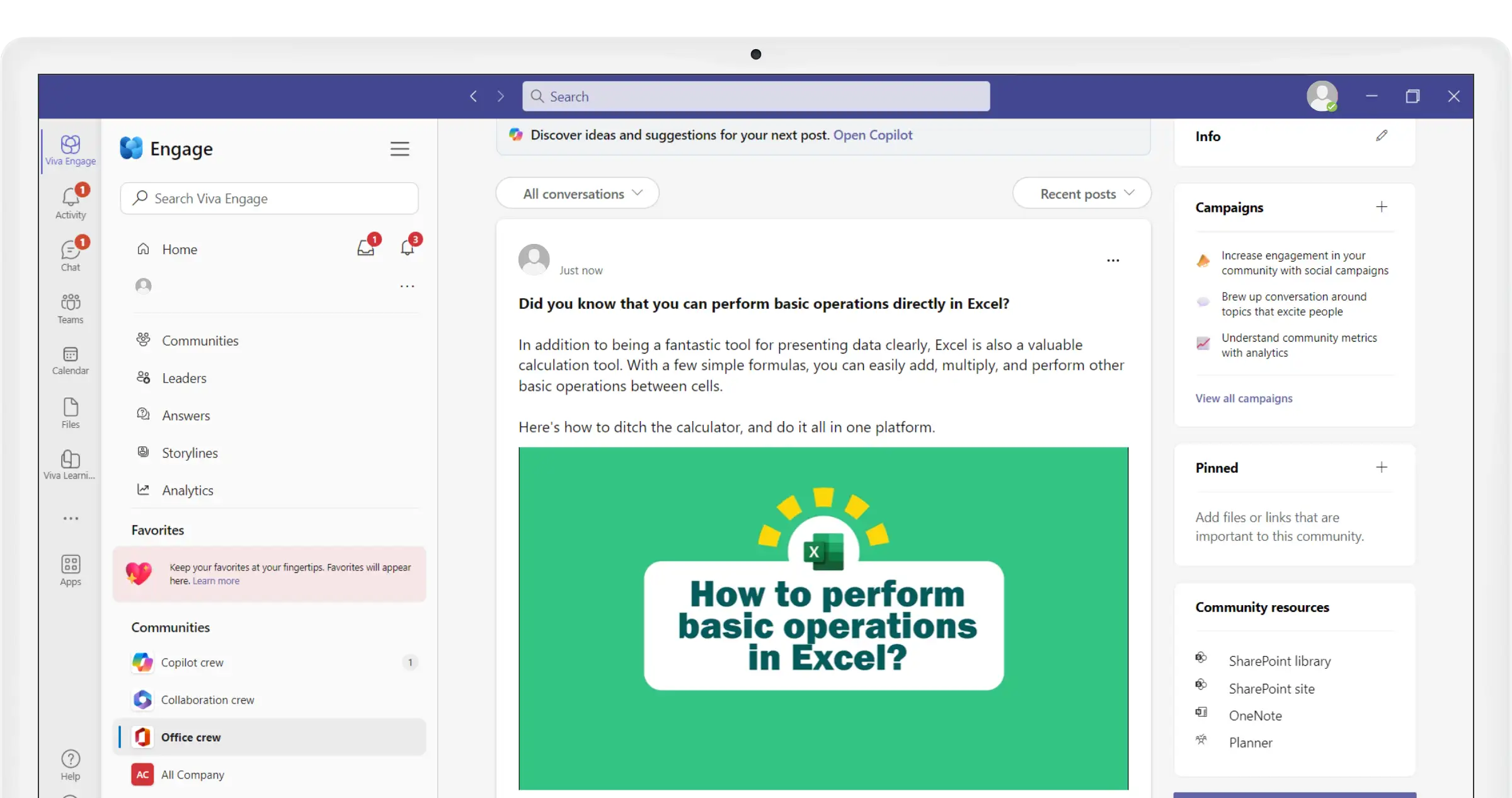Click the Open Copilot link
The width and height of the screenshot is (1512, 798).
873,135
